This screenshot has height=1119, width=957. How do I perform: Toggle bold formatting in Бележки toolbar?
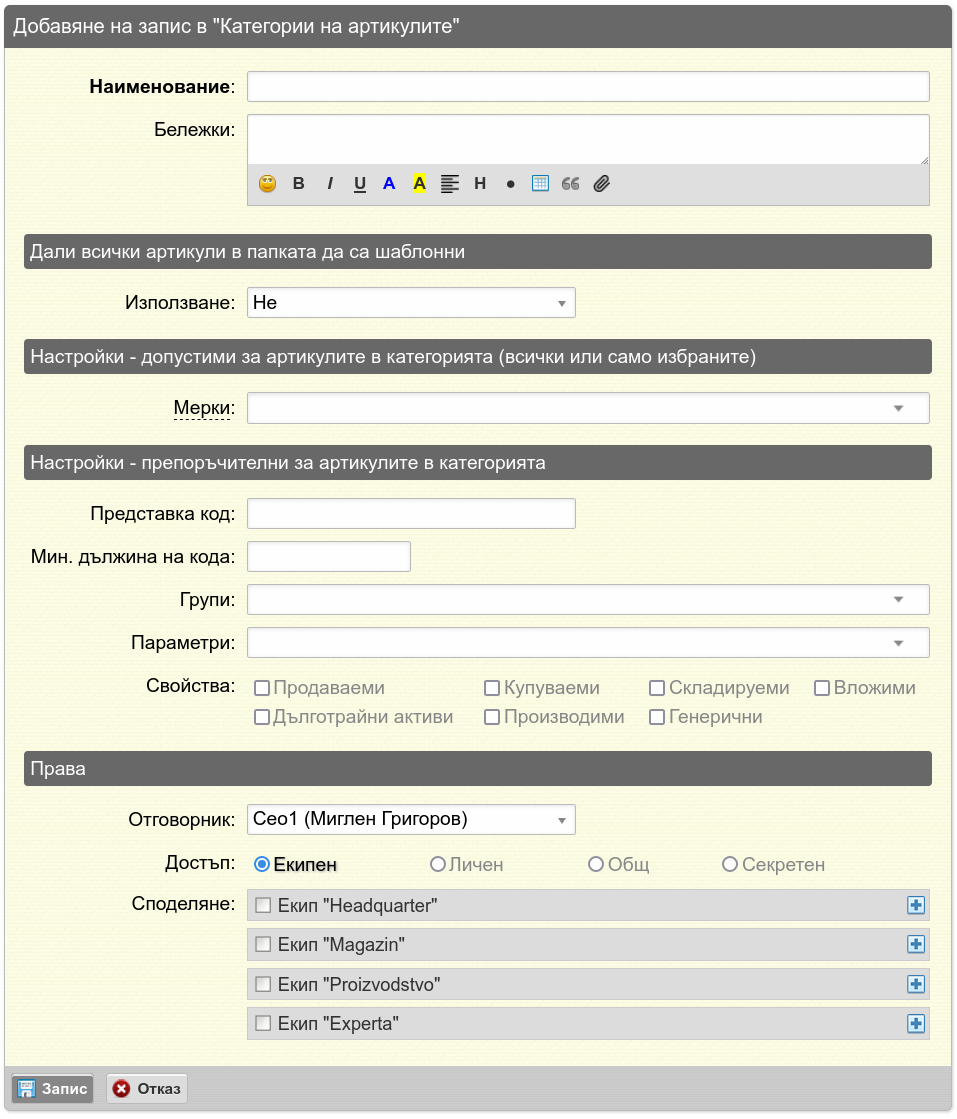tap(298, 184)
